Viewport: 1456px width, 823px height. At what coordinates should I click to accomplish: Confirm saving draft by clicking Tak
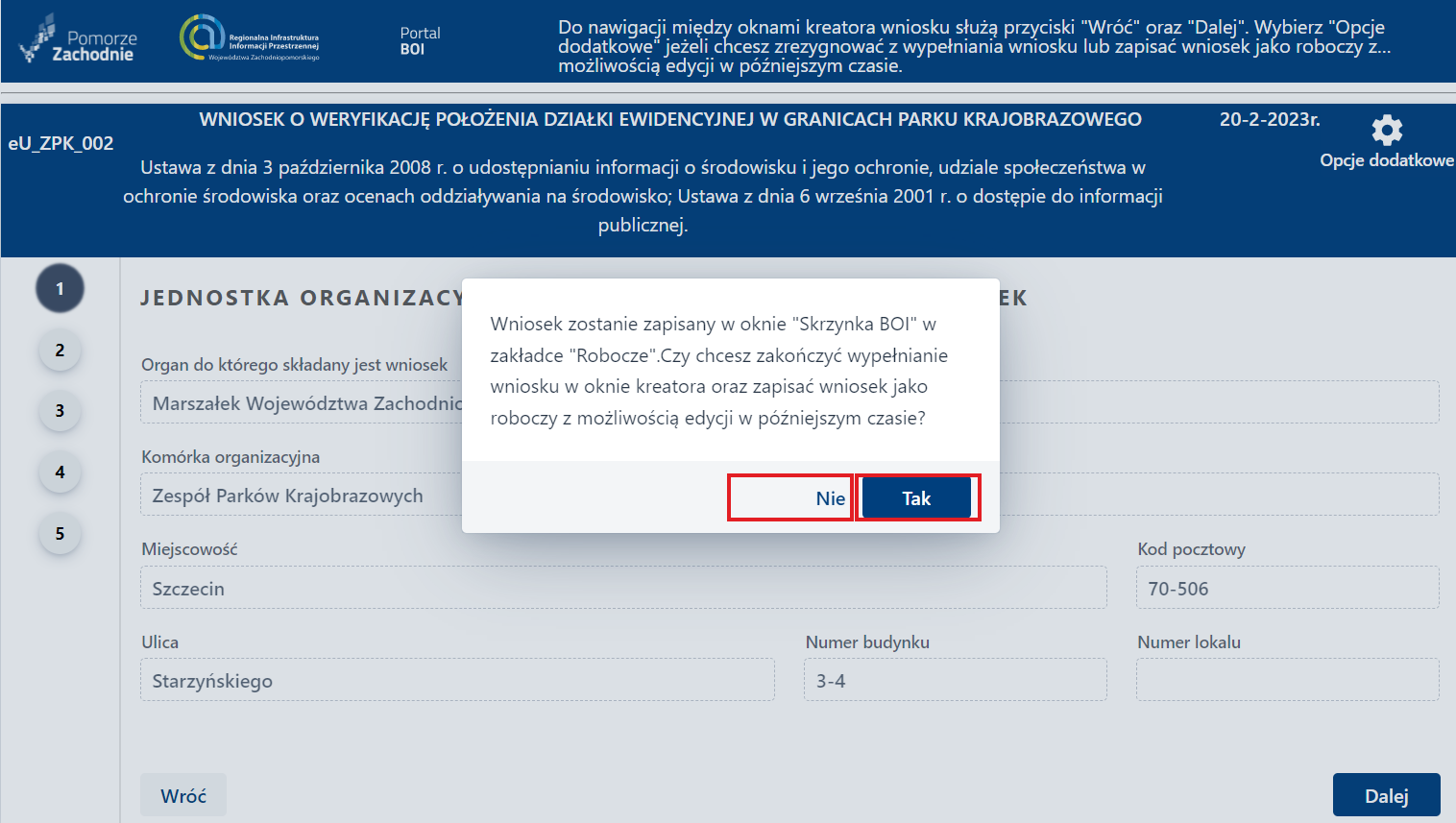click(915, 497)
